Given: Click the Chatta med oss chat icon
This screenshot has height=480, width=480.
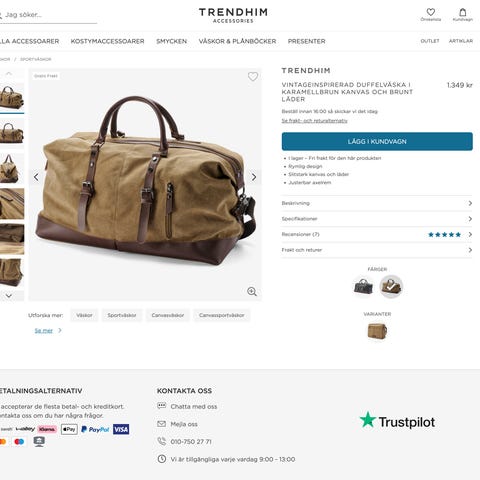Looking at the screenshot, I should tap(161, 406).
